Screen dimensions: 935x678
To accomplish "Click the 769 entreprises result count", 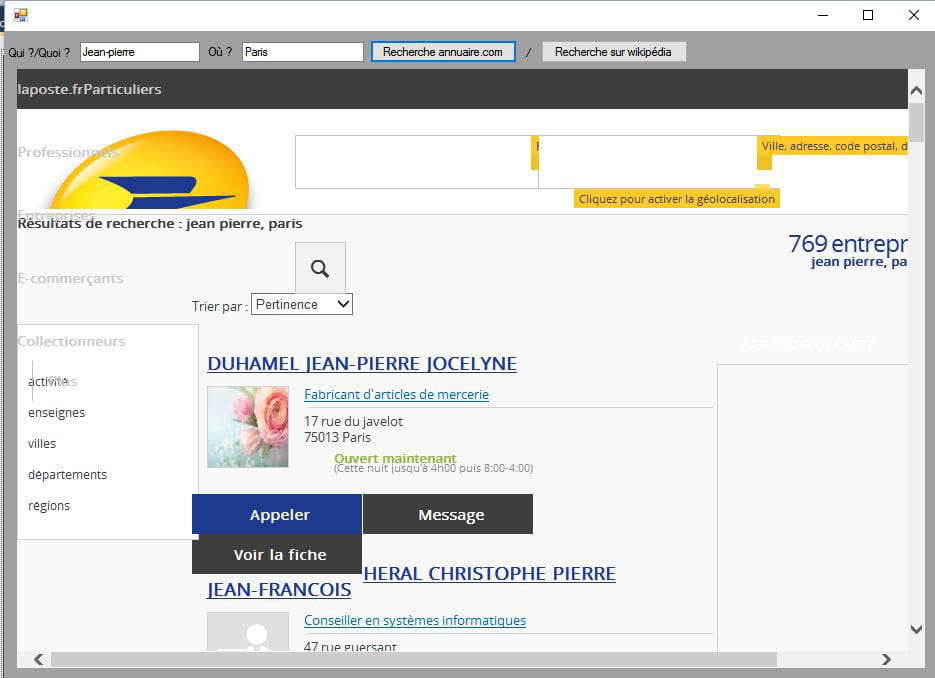I will [848, 243].
